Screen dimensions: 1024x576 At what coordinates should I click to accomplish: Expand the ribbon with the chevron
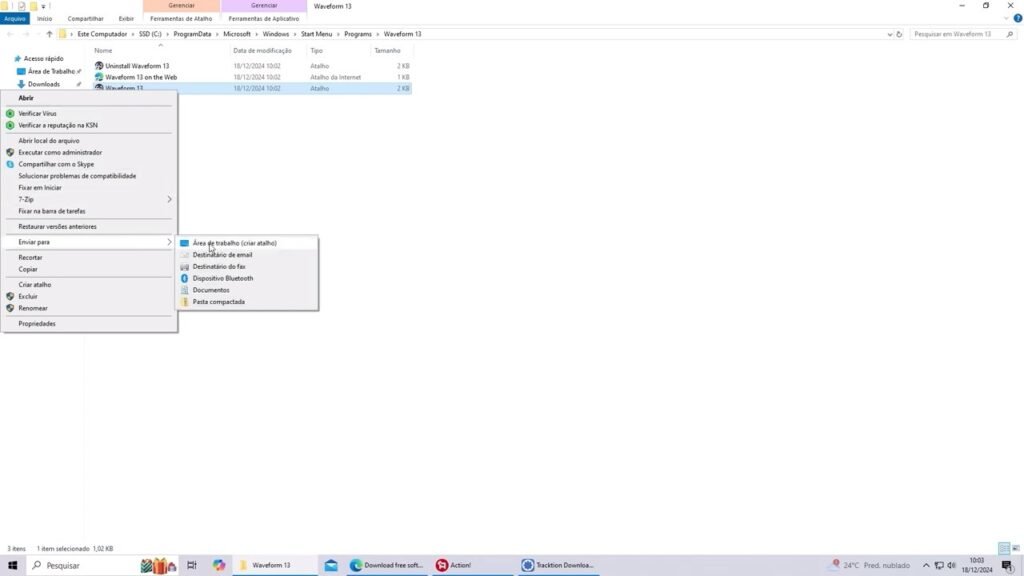[x=1006, y=18]
